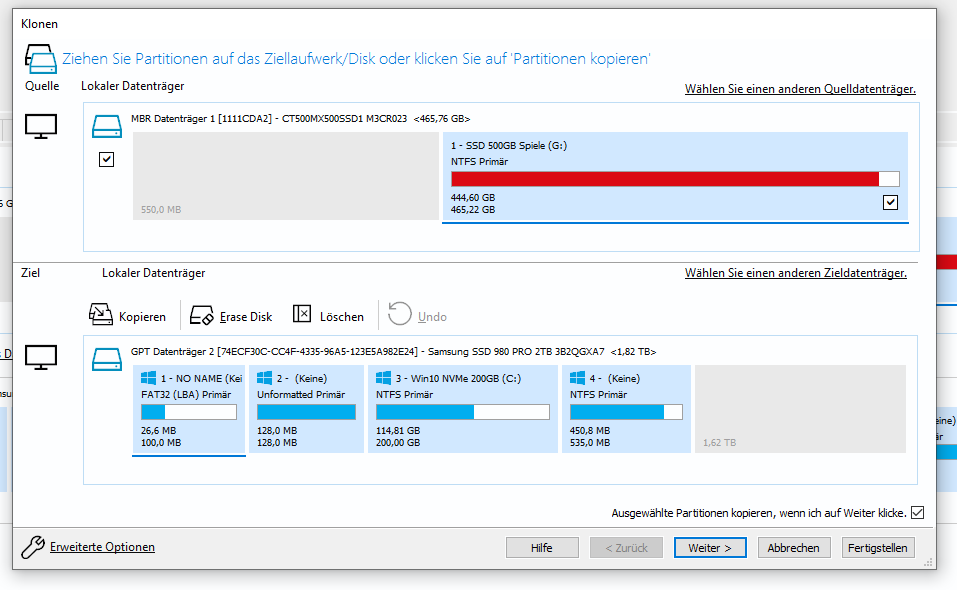Click the Hilfe button
Screen dimensions: 957x590
pos(542,548)
